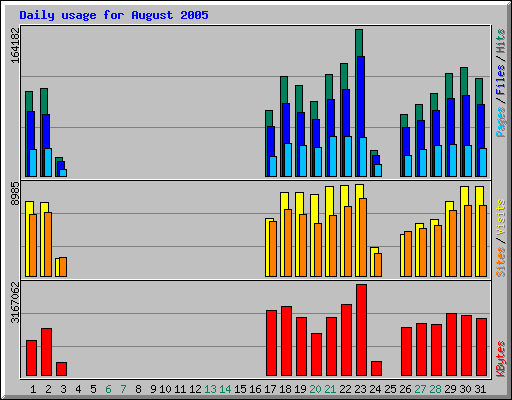Viewport: 512px width, 400px height.
Task: Select the cyan Pages bar for day 1
Action: [x=33, y=163]
